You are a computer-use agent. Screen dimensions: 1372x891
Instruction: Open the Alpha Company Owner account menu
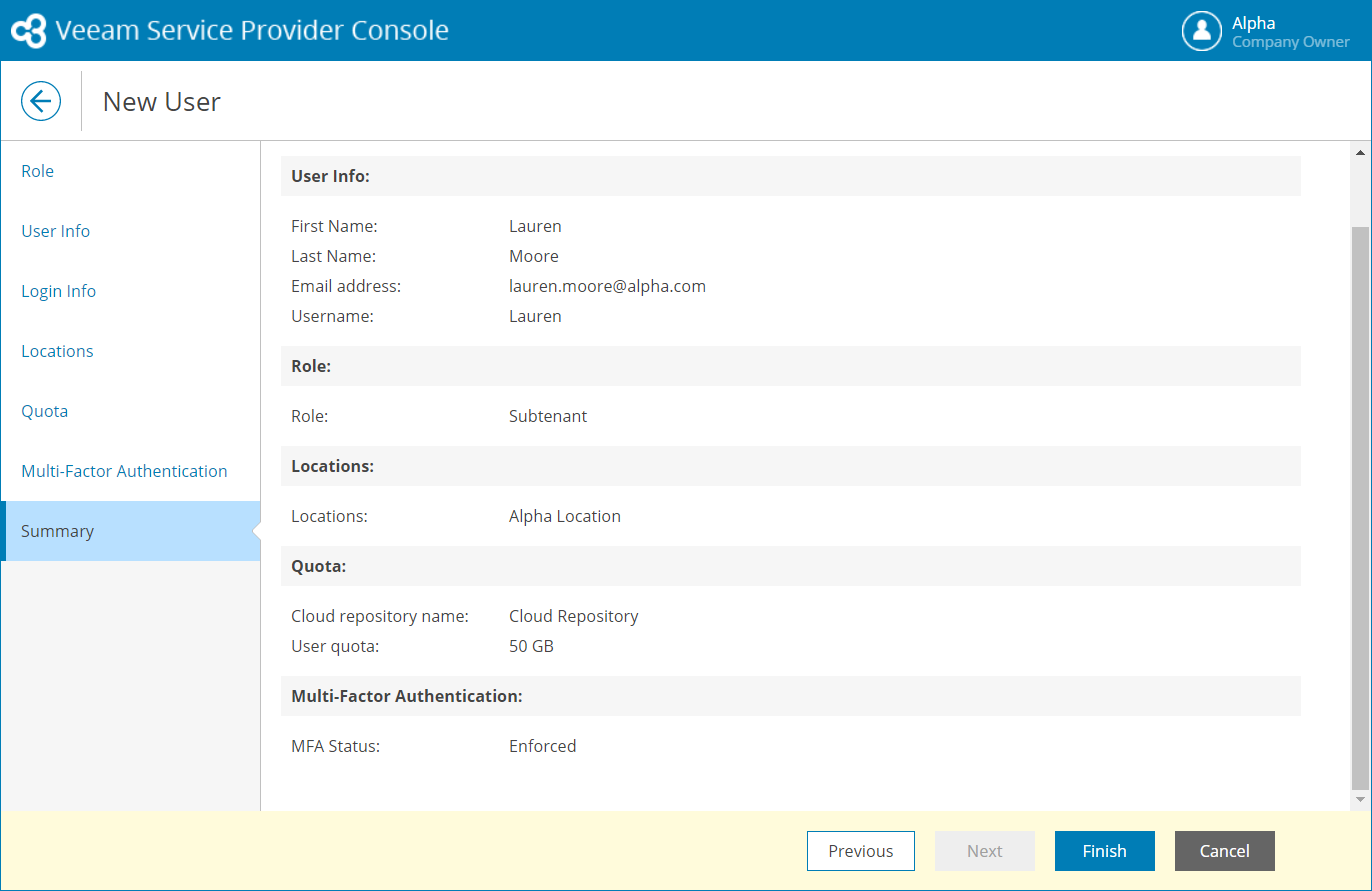point(1266,31)
